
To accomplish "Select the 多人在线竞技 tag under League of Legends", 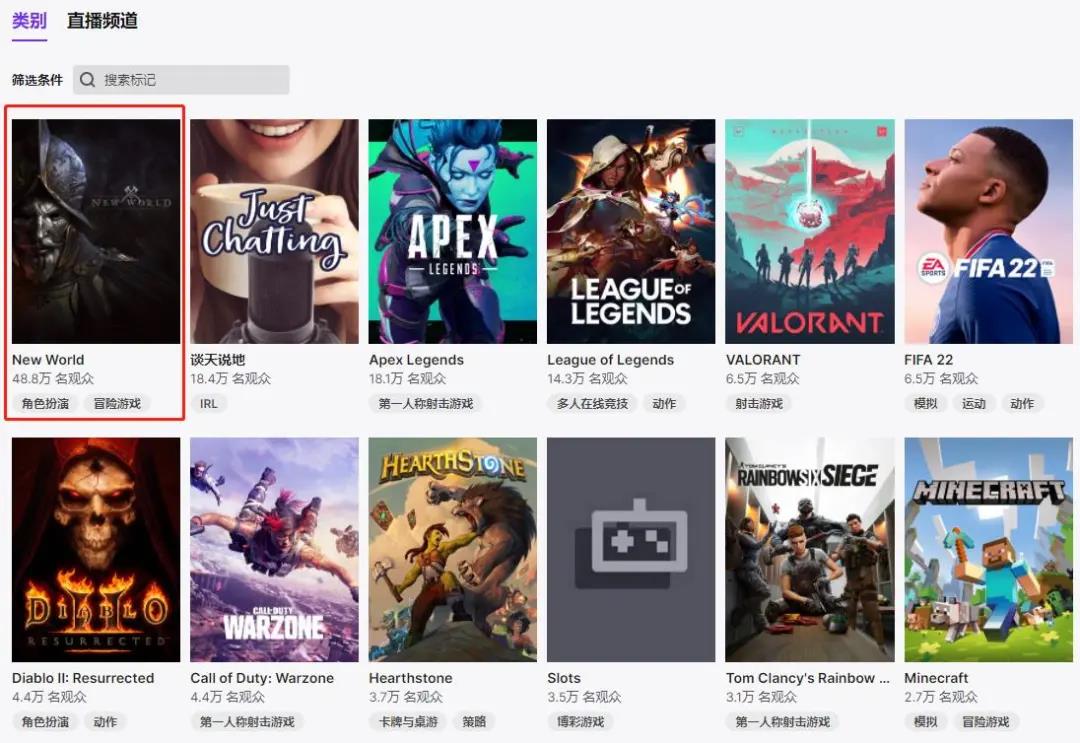I will tap(593, 404).
